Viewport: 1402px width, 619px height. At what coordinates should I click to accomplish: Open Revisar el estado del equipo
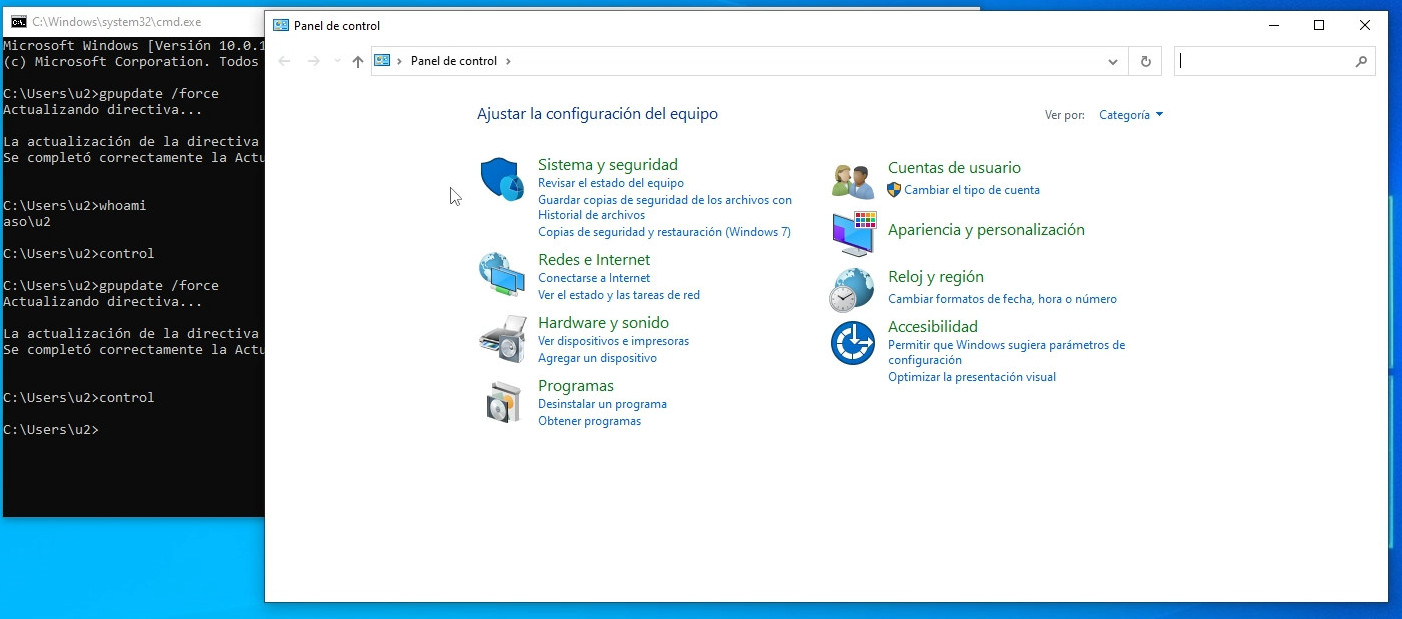pos(610,183)
